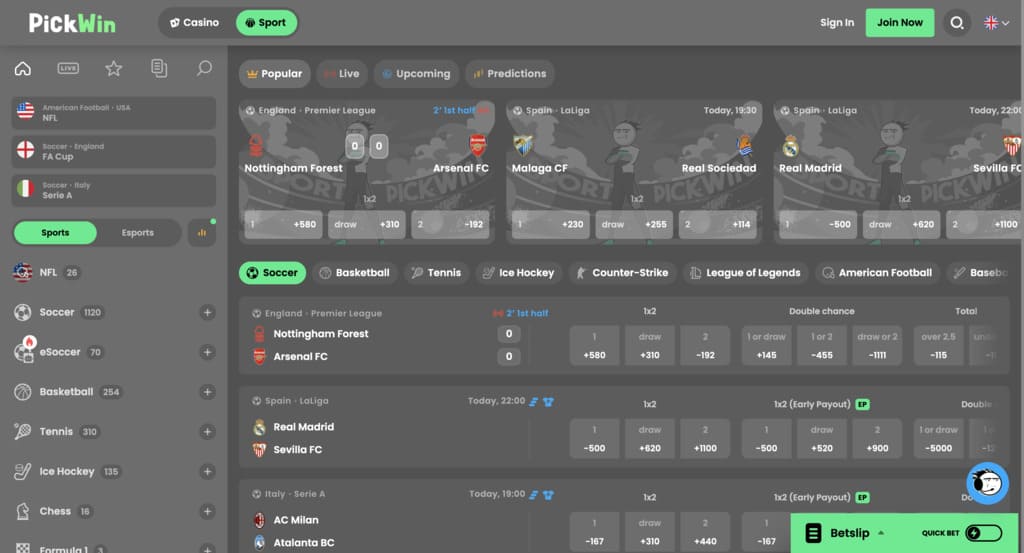Open the Serie A shortcut in sidebar

114,190
